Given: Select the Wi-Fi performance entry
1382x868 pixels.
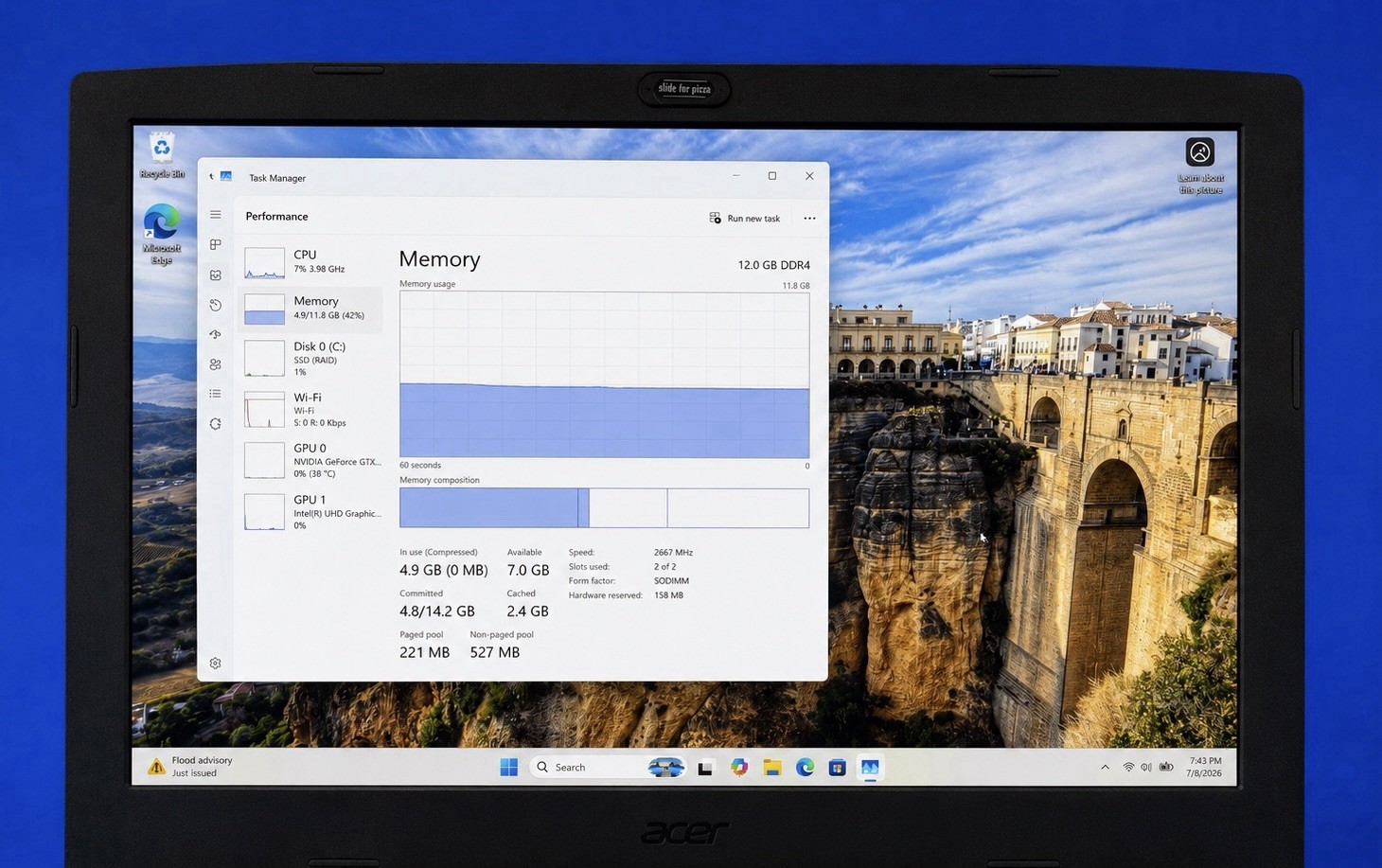Looking at the screenshot, I should pos(312,410).
